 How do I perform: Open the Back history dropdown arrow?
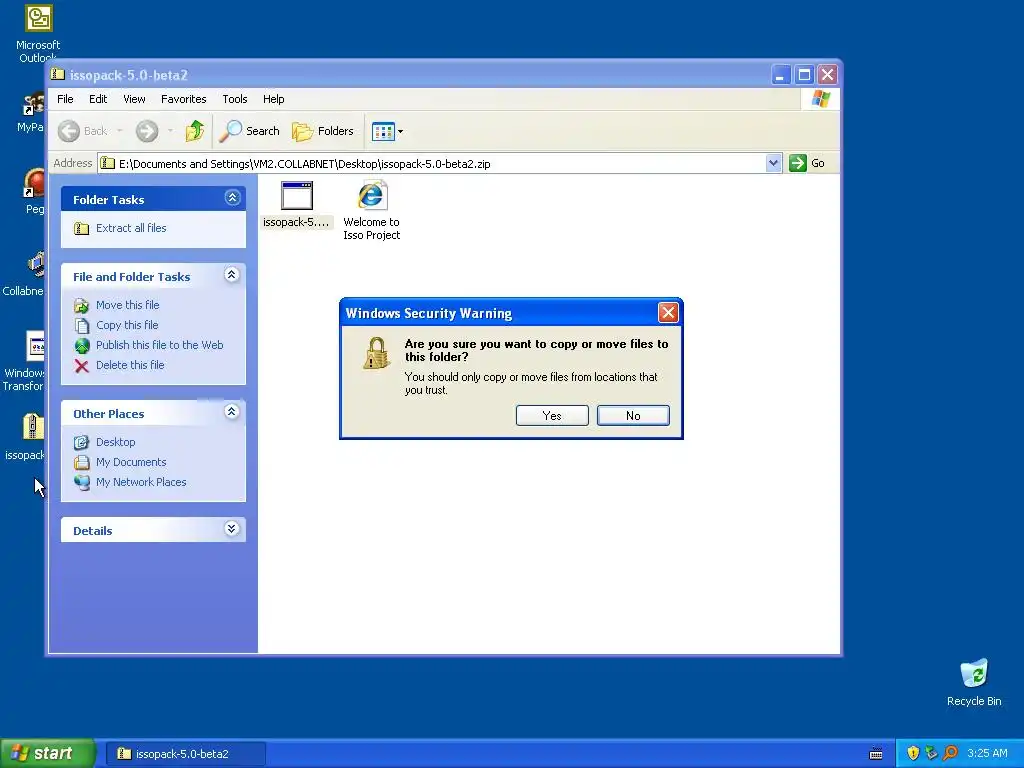click(120, 131)
